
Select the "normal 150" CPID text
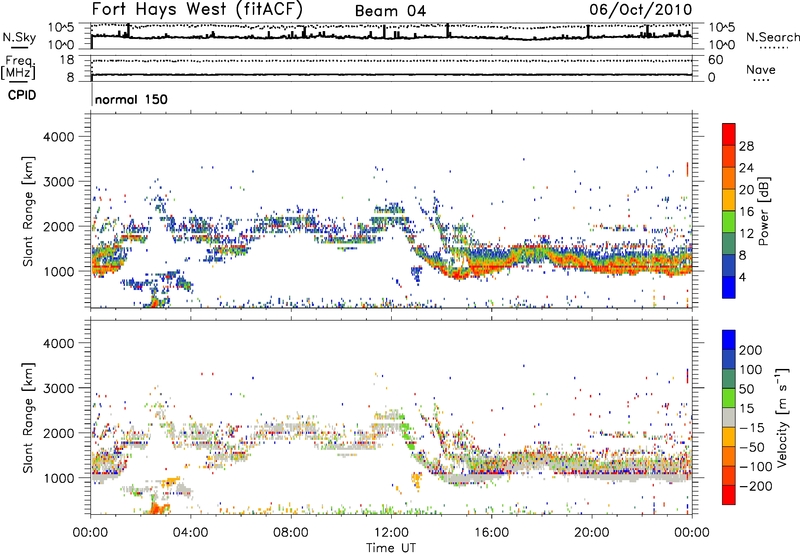pyautogui.click(x=131, y=99)
